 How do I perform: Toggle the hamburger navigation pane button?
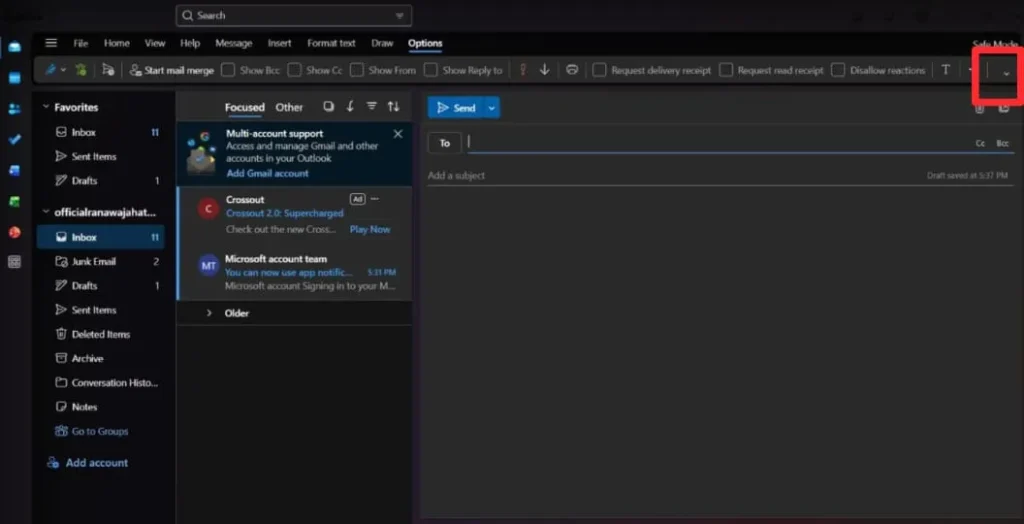pyautogui.click(x=51, y=43)
